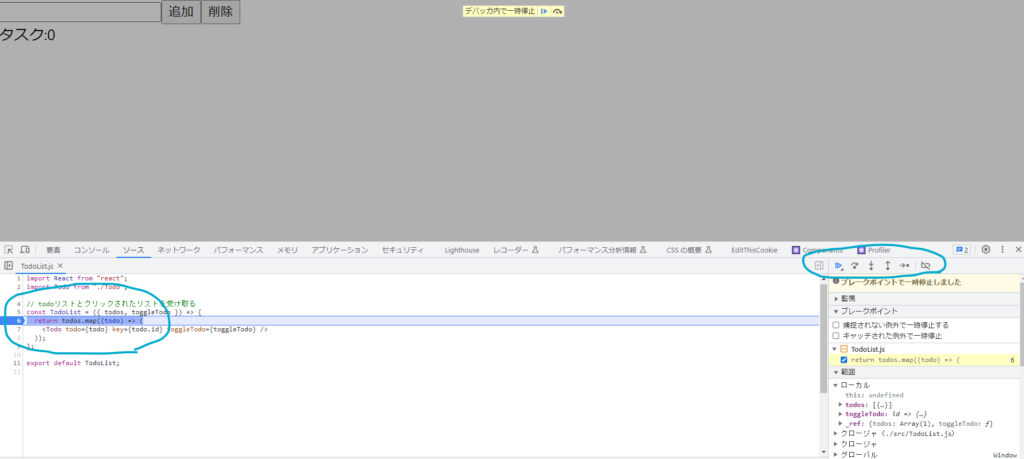The image size is (1024, 459).
Task: Select the ソース tab
Action: pyautogui.click(x=134, y=250)
